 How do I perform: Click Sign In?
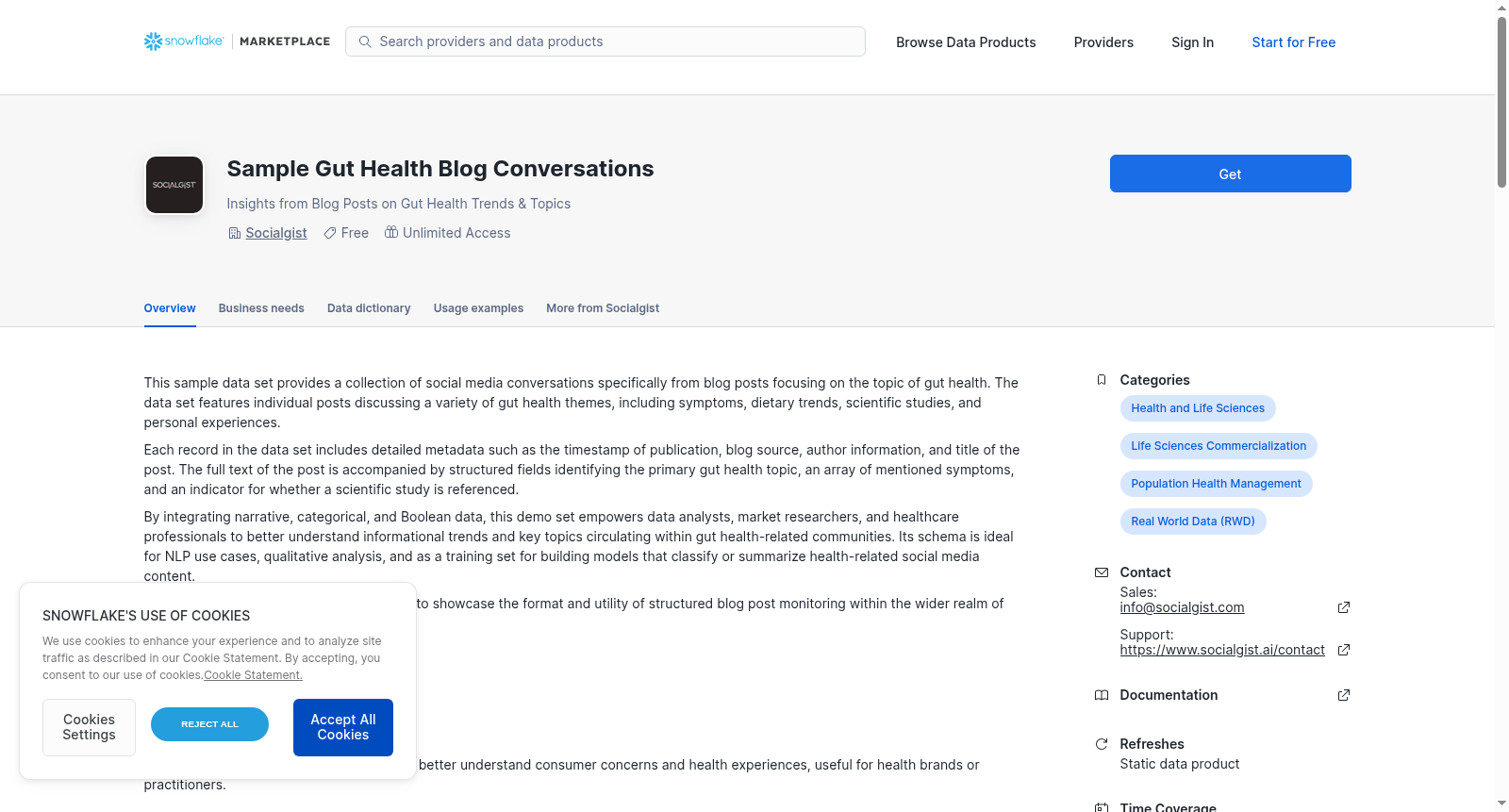coord(1192,42)
